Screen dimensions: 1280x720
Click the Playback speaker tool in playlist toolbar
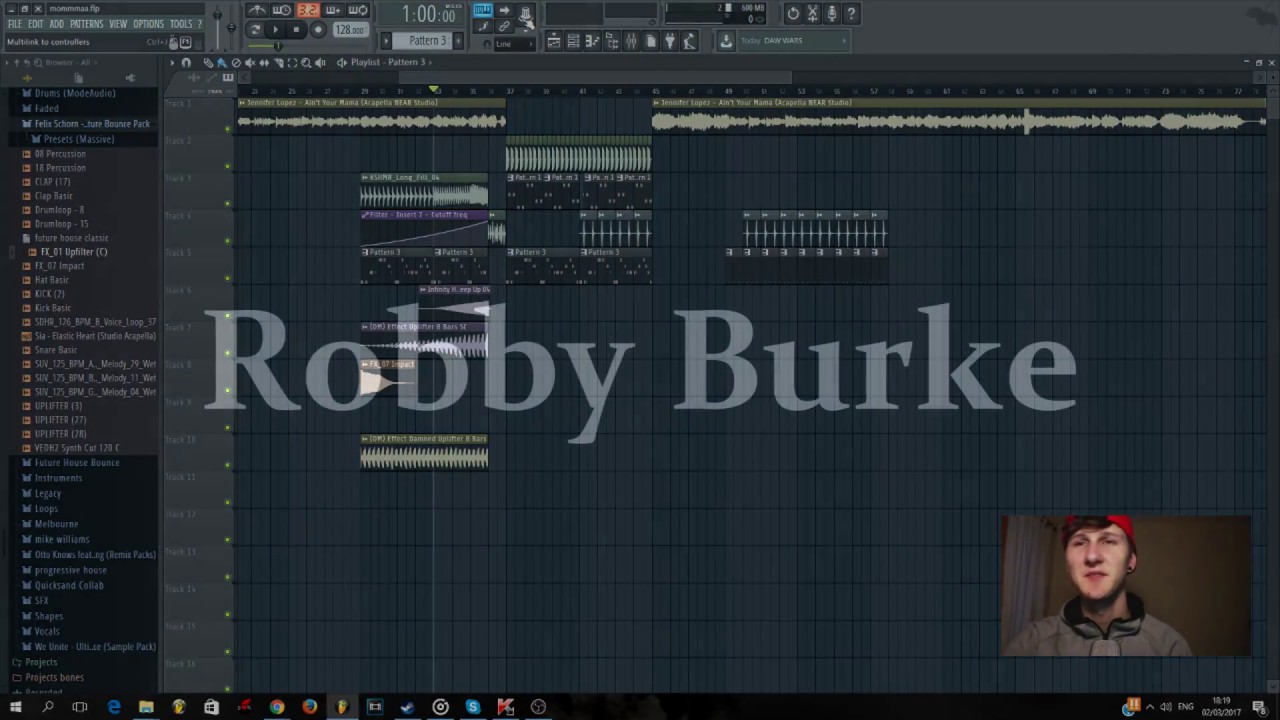tap(320, 62)
